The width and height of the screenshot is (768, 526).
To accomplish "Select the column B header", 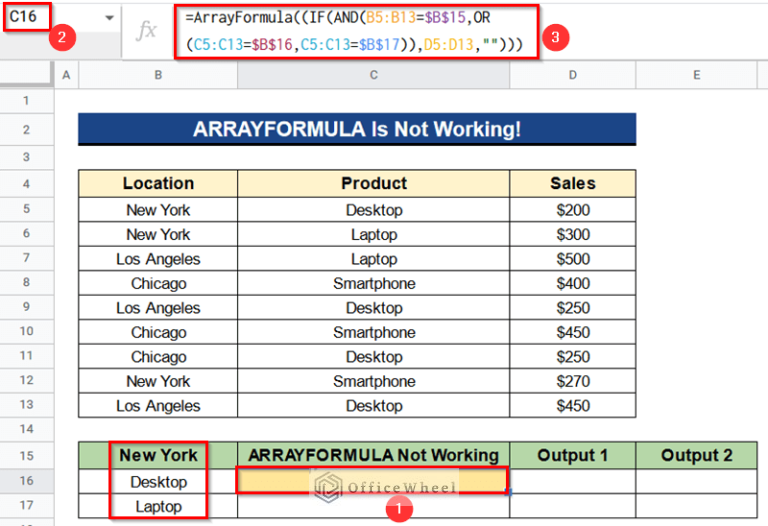I will tap(158, 75).
